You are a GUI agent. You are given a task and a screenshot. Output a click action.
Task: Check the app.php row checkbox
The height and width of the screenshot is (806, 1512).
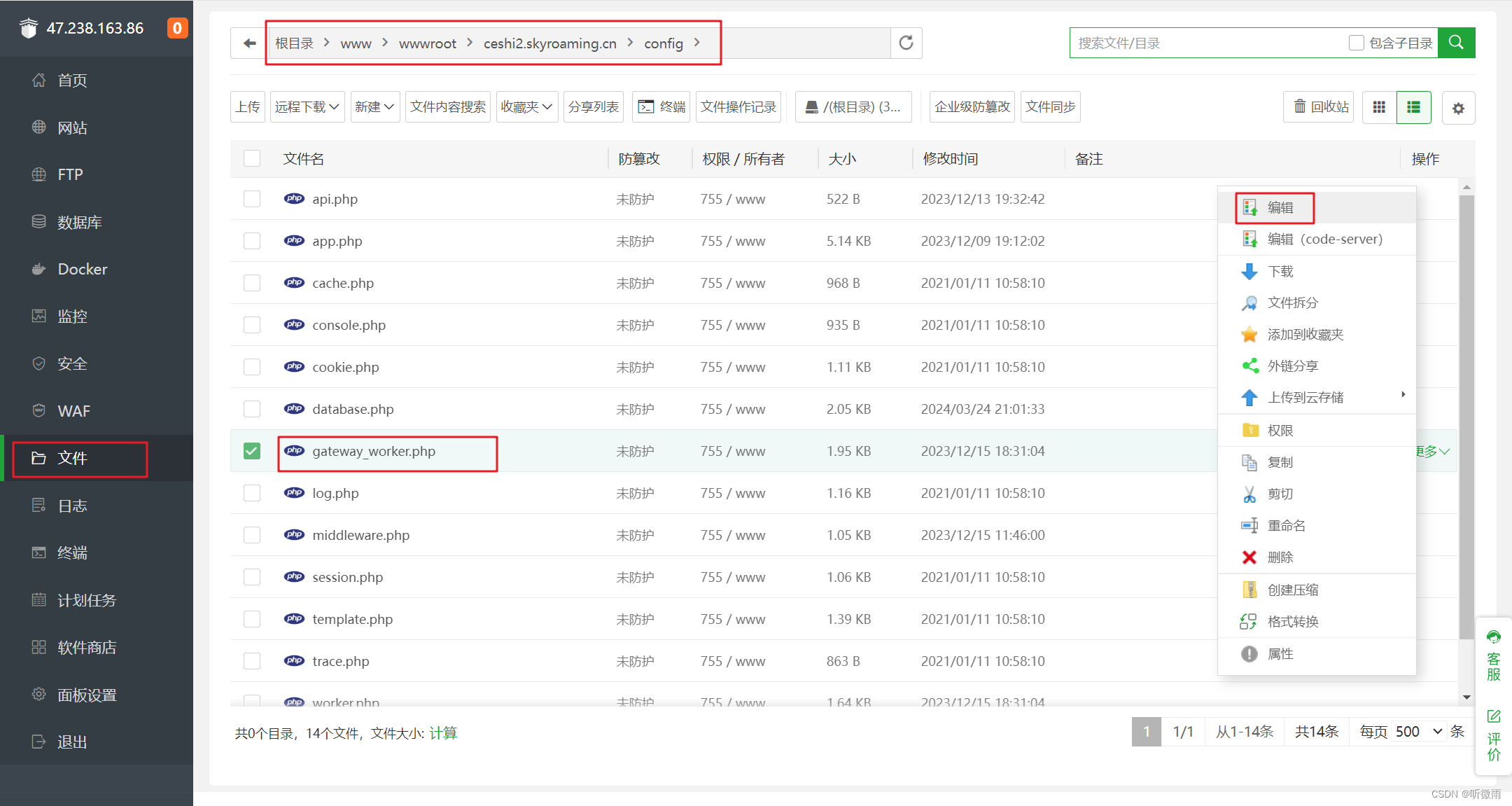tap(252, 241)
